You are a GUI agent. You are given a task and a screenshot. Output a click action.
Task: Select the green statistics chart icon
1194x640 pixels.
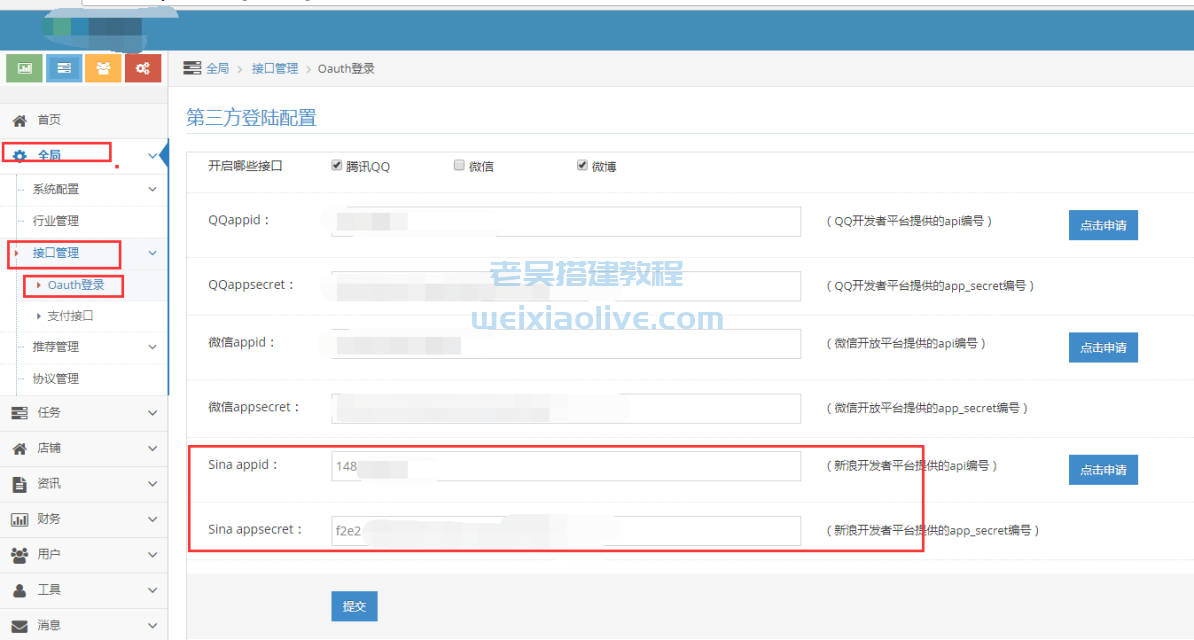tap(24, 68)
